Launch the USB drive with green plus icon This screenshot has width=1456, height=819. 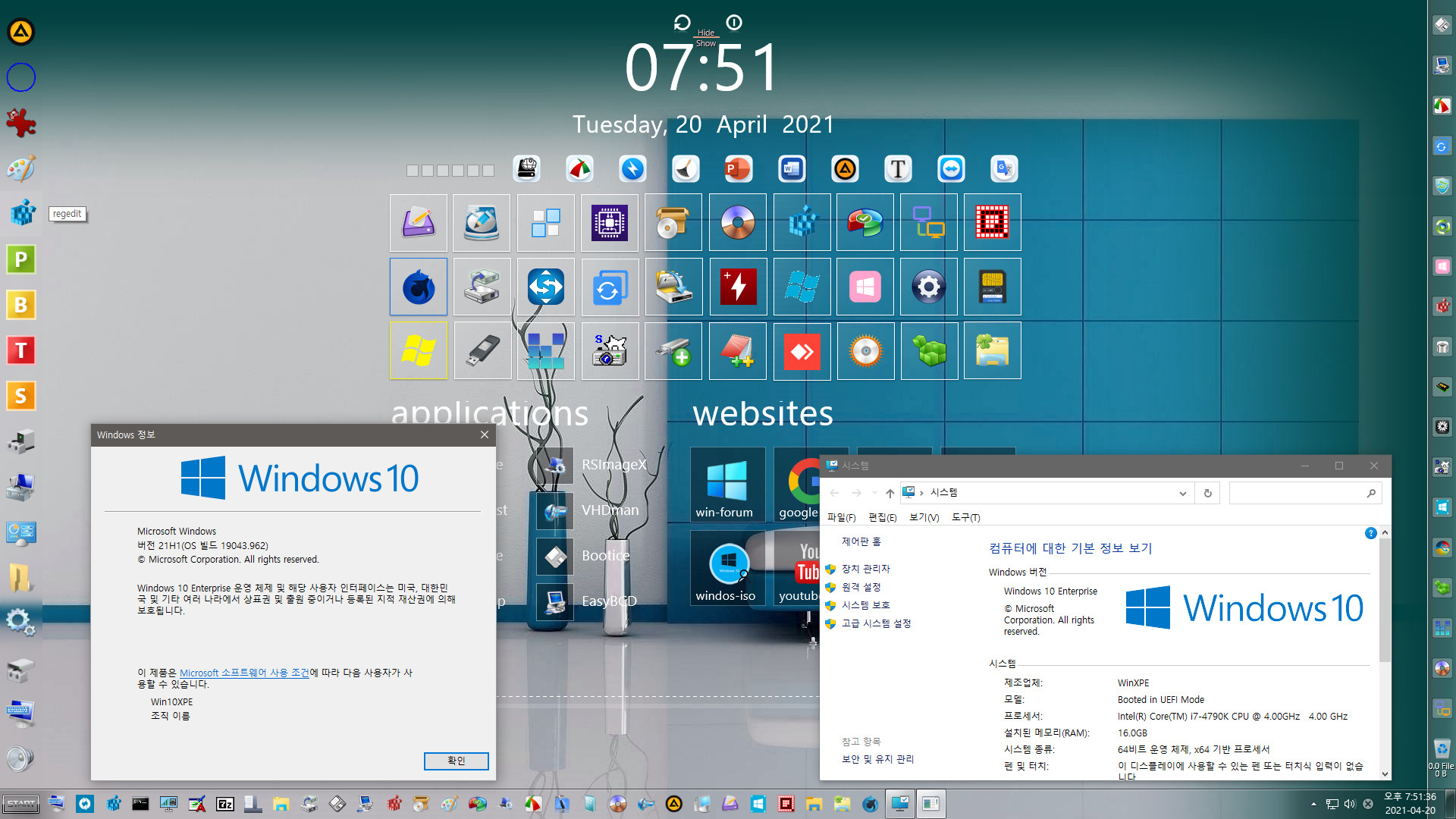click(673, 350)
